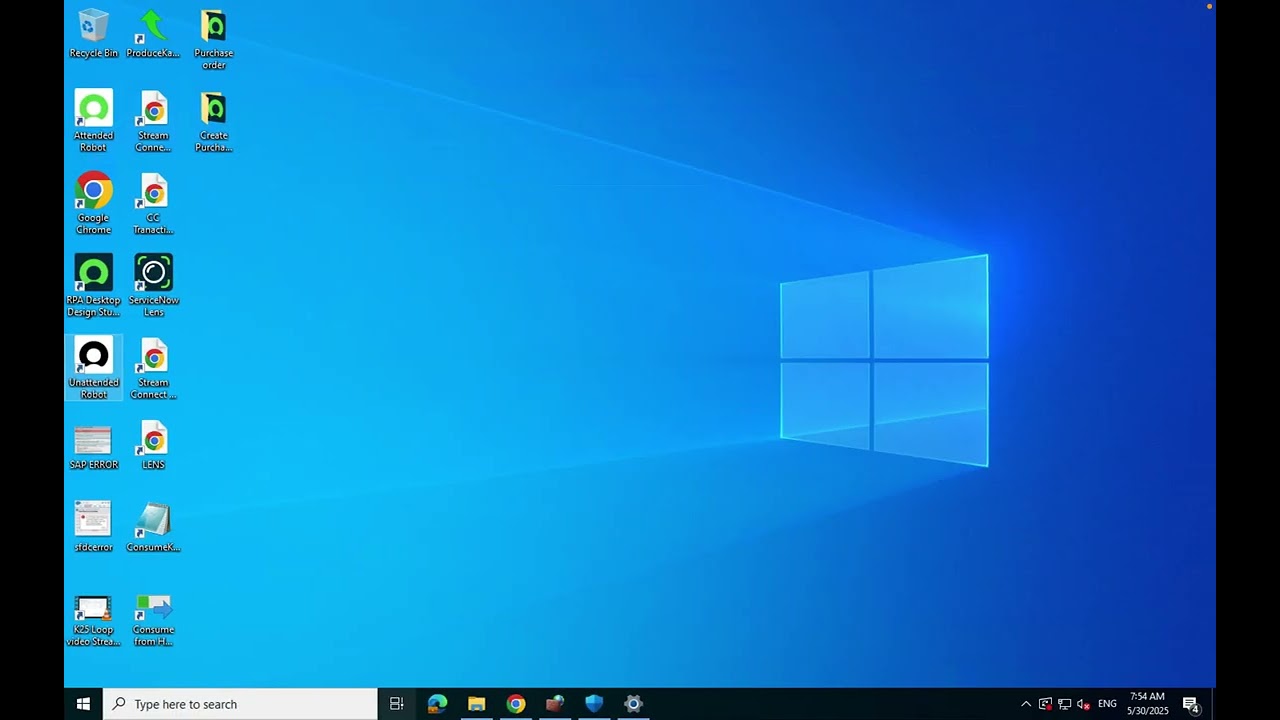
Task: Open the Windows Start menu
Action: 83,704
